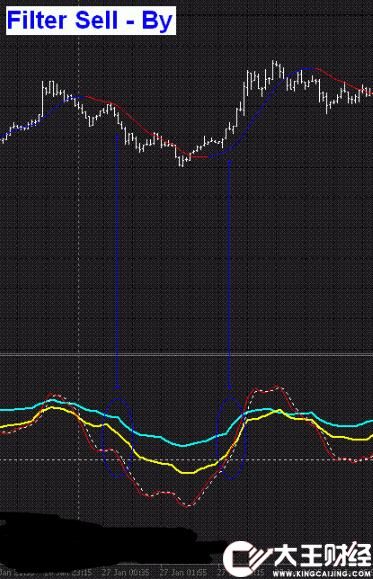373x579 pixels.
Task: Click the horizontal dashed level line in indicator
Action: (186, 460)
